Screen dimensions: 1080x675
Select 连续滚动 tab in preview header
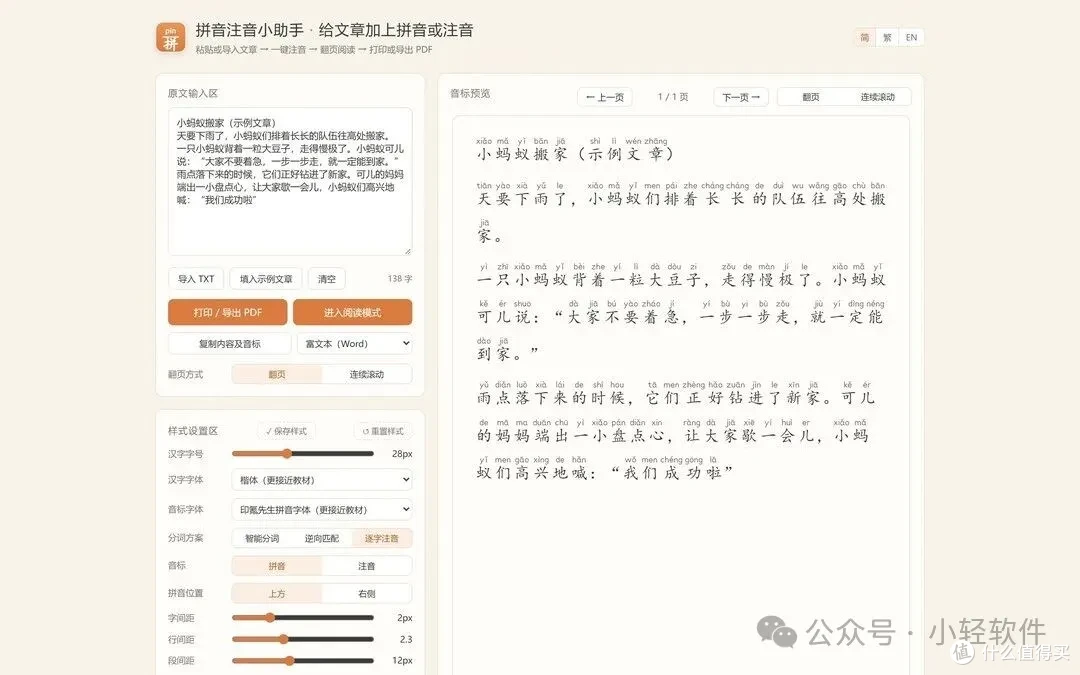click(878, 97)
